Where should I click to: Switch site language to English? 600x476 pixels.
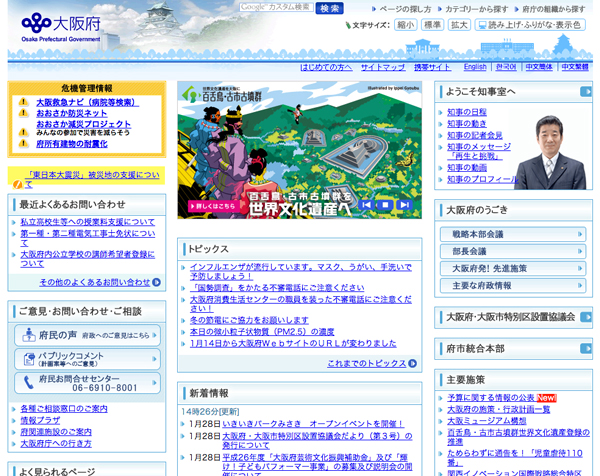tap(475, 67)
